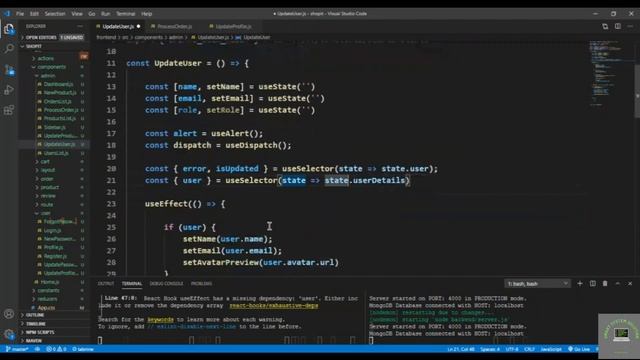
Task: Click the Go Live status button
Action: [x=579, y=349]
